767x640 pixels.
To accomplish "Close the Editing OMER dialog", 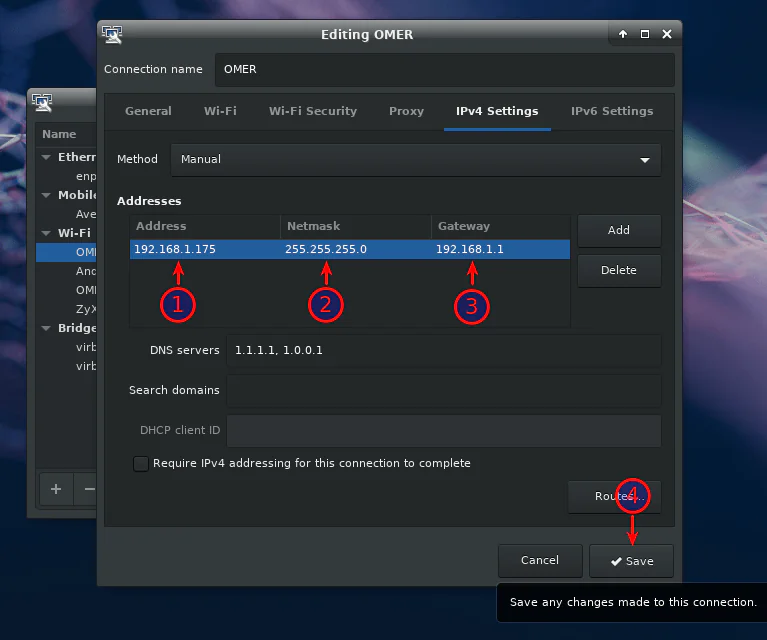I will [x=666, y=34].
